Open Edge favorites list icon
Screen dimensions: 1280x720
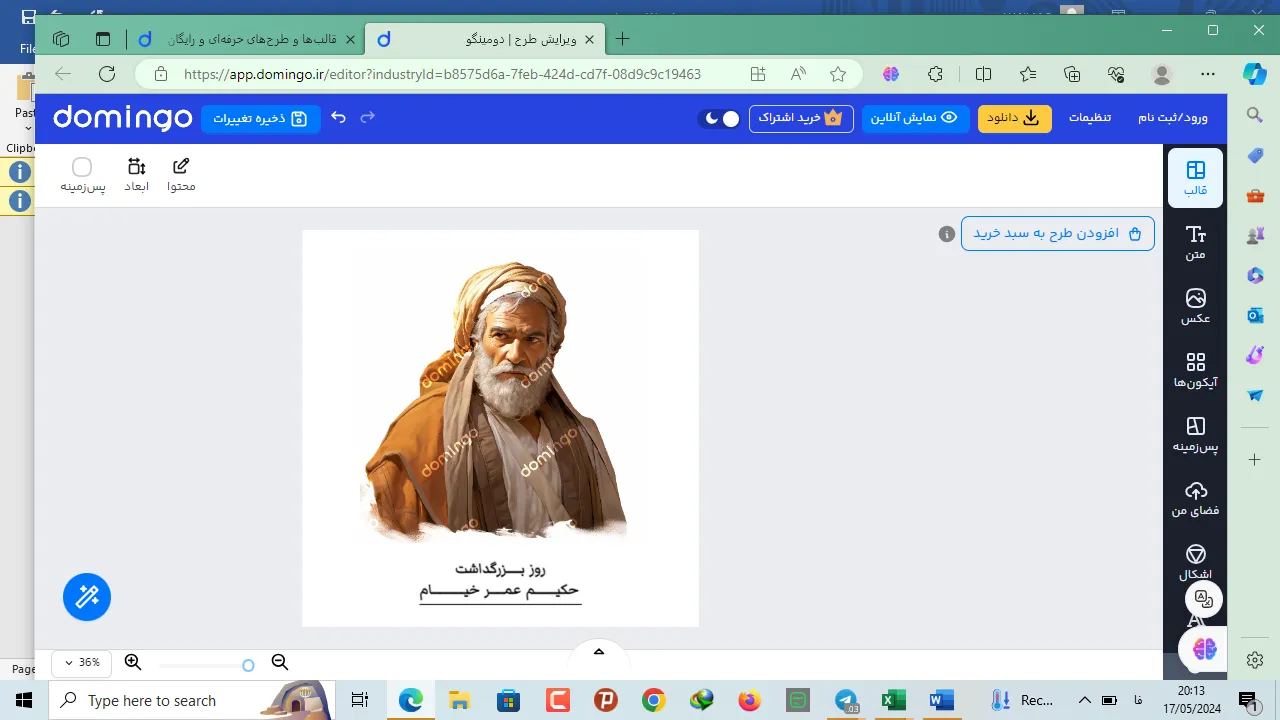[x=1028, y=74]
